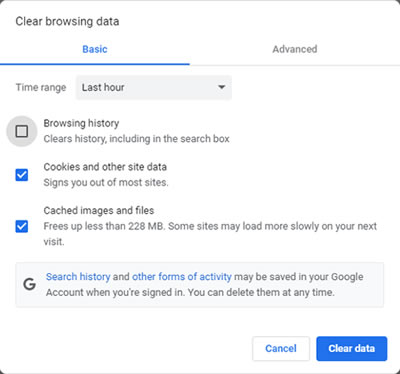Click the Browsing history label text
This screenshot has height=374, width=400.
point(81,123)
